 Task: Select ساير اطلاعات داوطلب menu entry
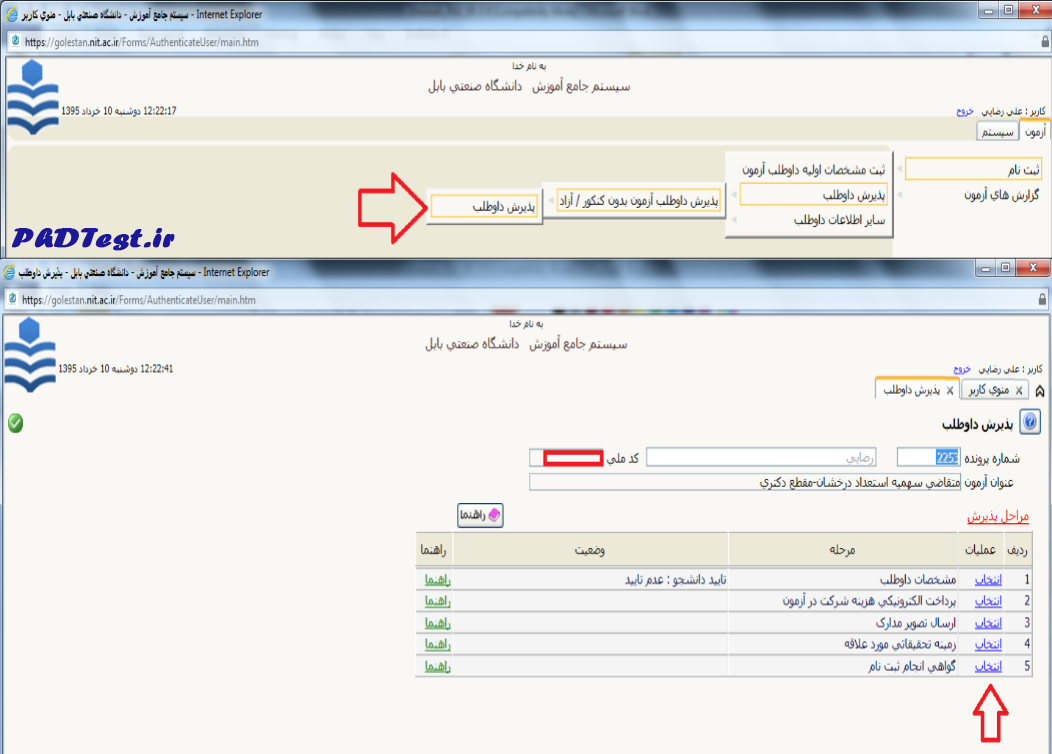[x=839, y=220]
